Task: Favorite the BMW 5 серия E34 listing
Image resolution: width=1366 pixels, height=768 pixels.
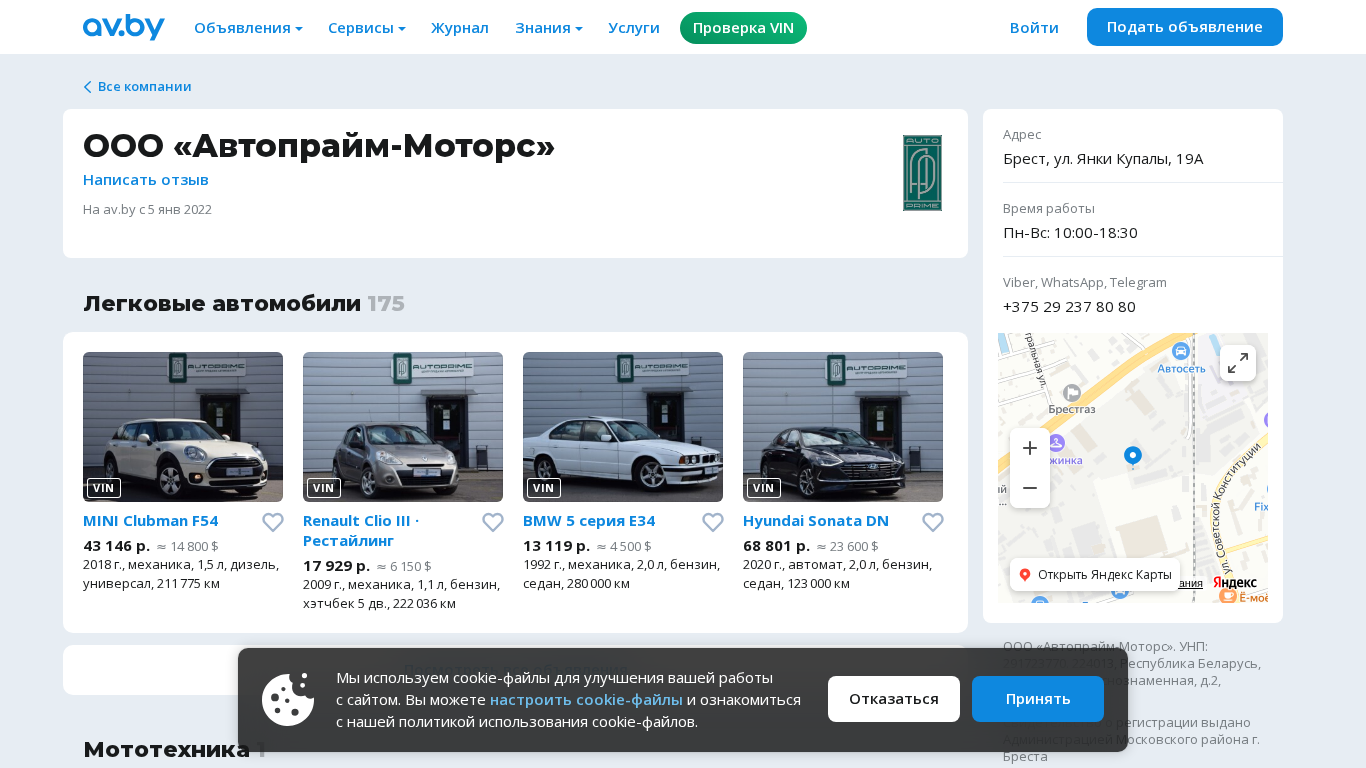Action: coord(713,522)
